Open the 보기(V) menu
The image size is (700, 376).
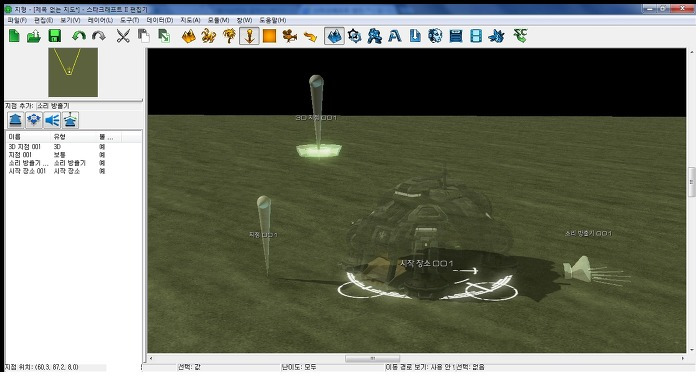70,20
